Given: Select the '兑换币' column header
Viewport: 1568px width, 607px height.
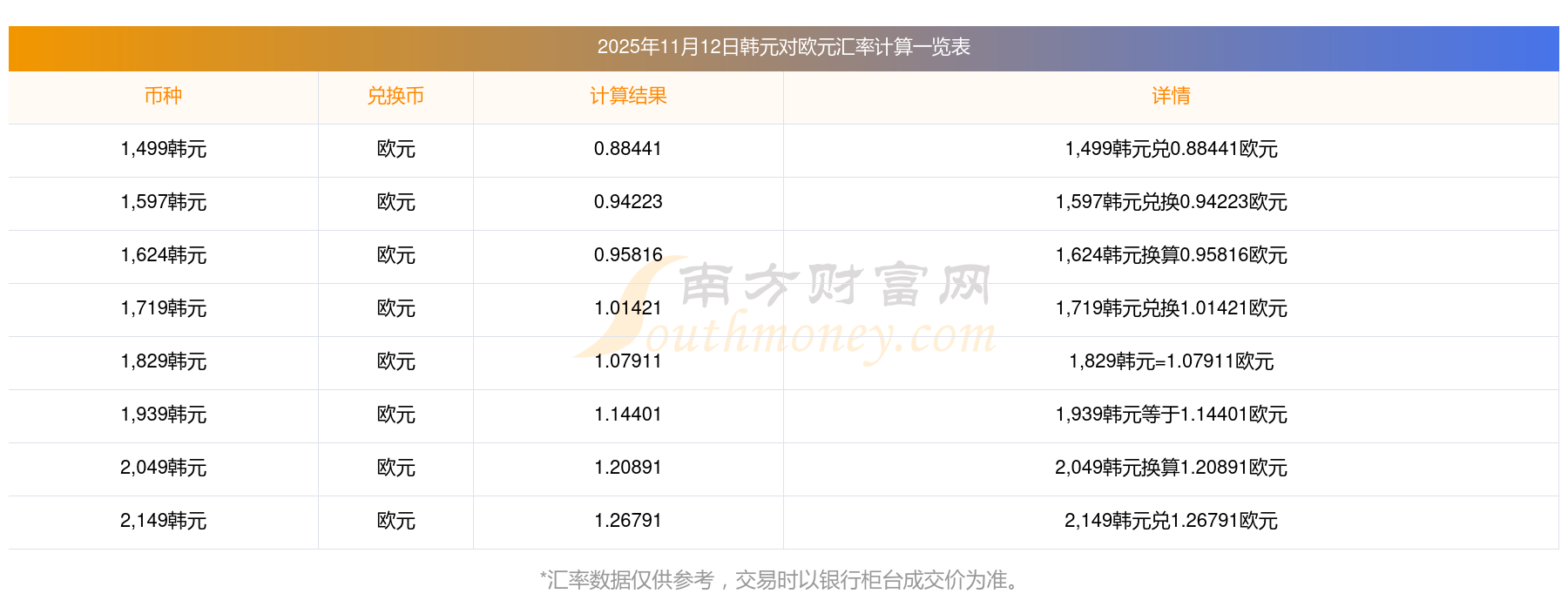Looking at the screenshot, I should [x=395, y=96].
